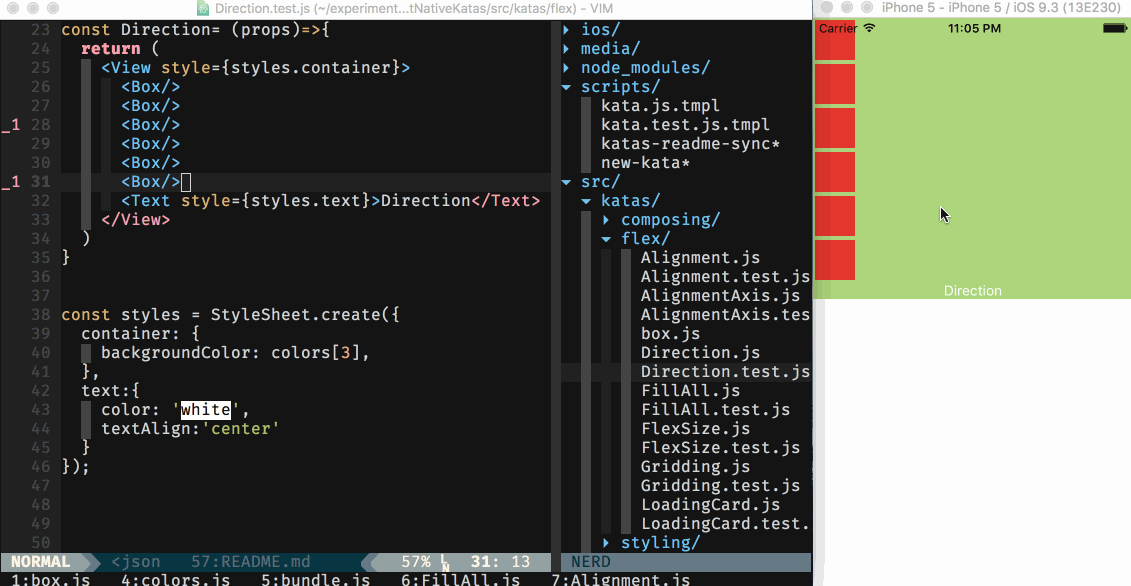Click the 57% position indicator in statusline
Image resolution: width=1131 pixels, height=586 pixels.
pos(416,561)
